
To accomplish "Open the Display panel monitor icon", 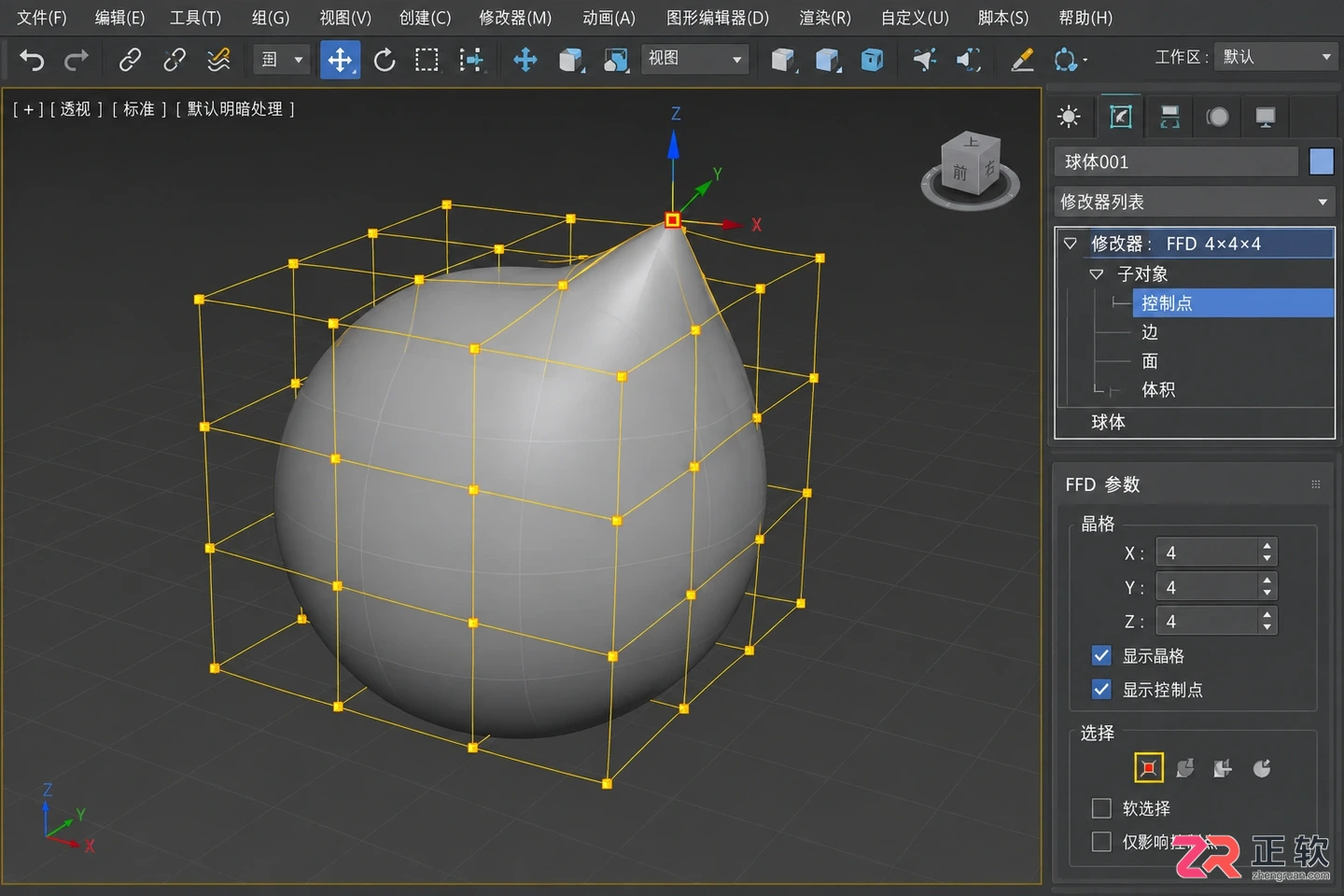I will 1266,117.
